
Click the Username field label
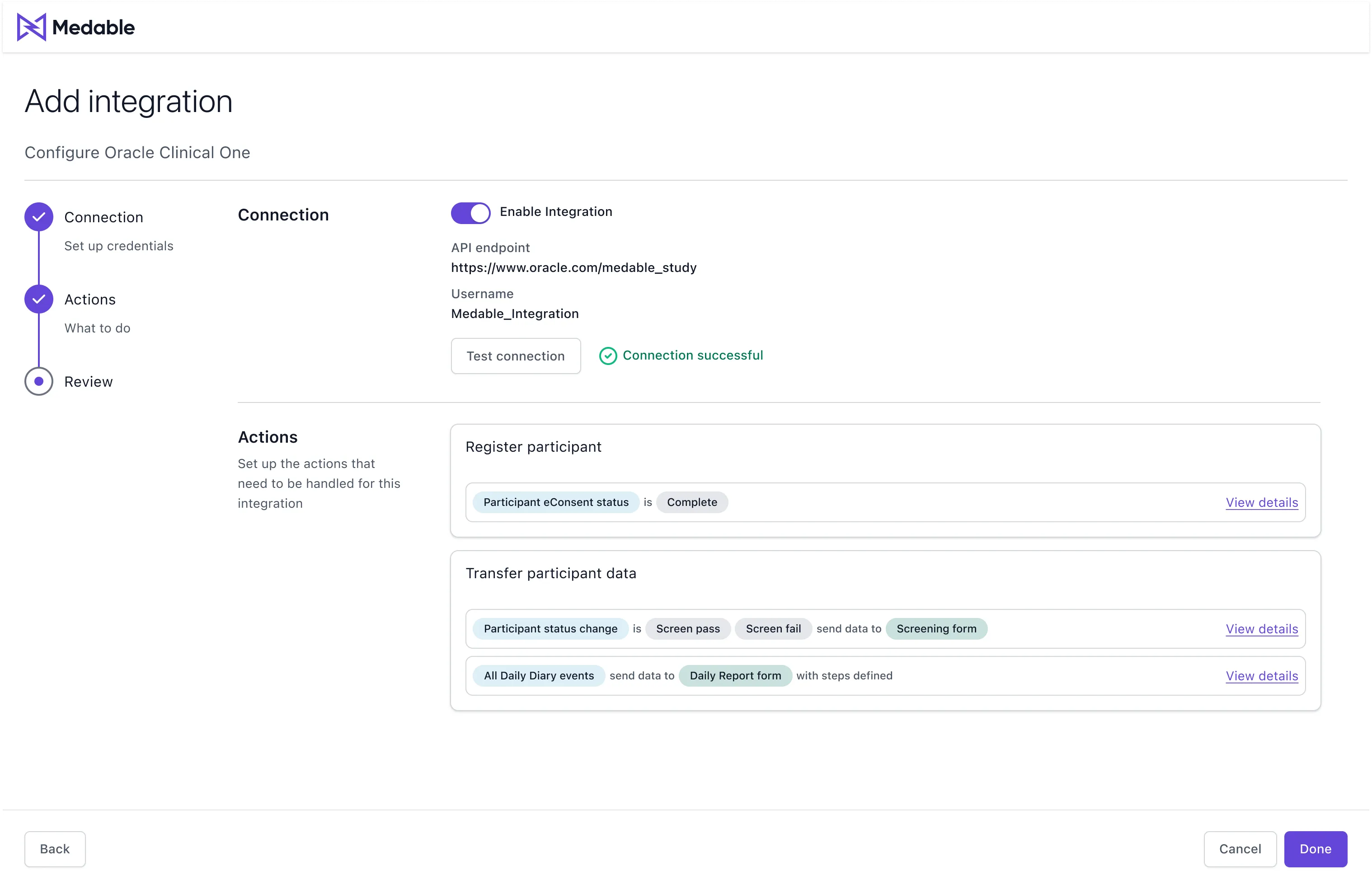(x=482, y=294)
